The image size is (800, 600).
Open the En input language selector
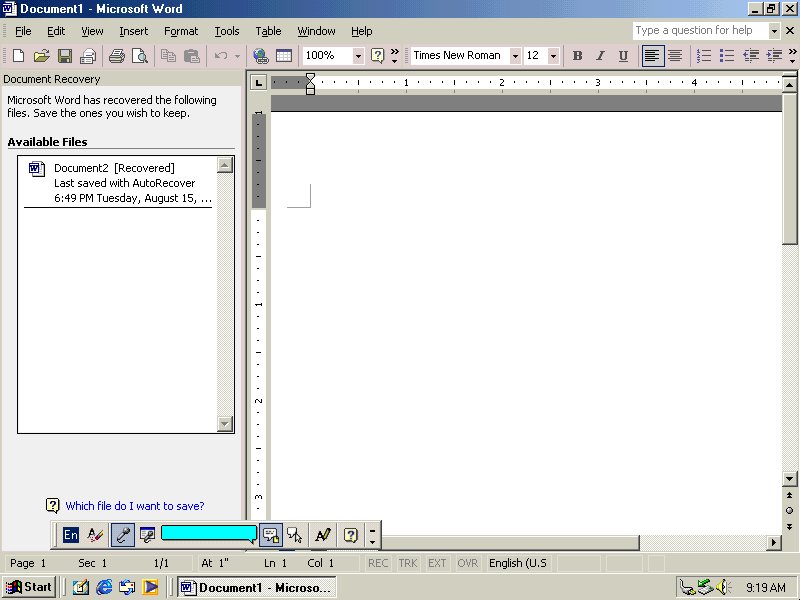click(x=71, y=535)
